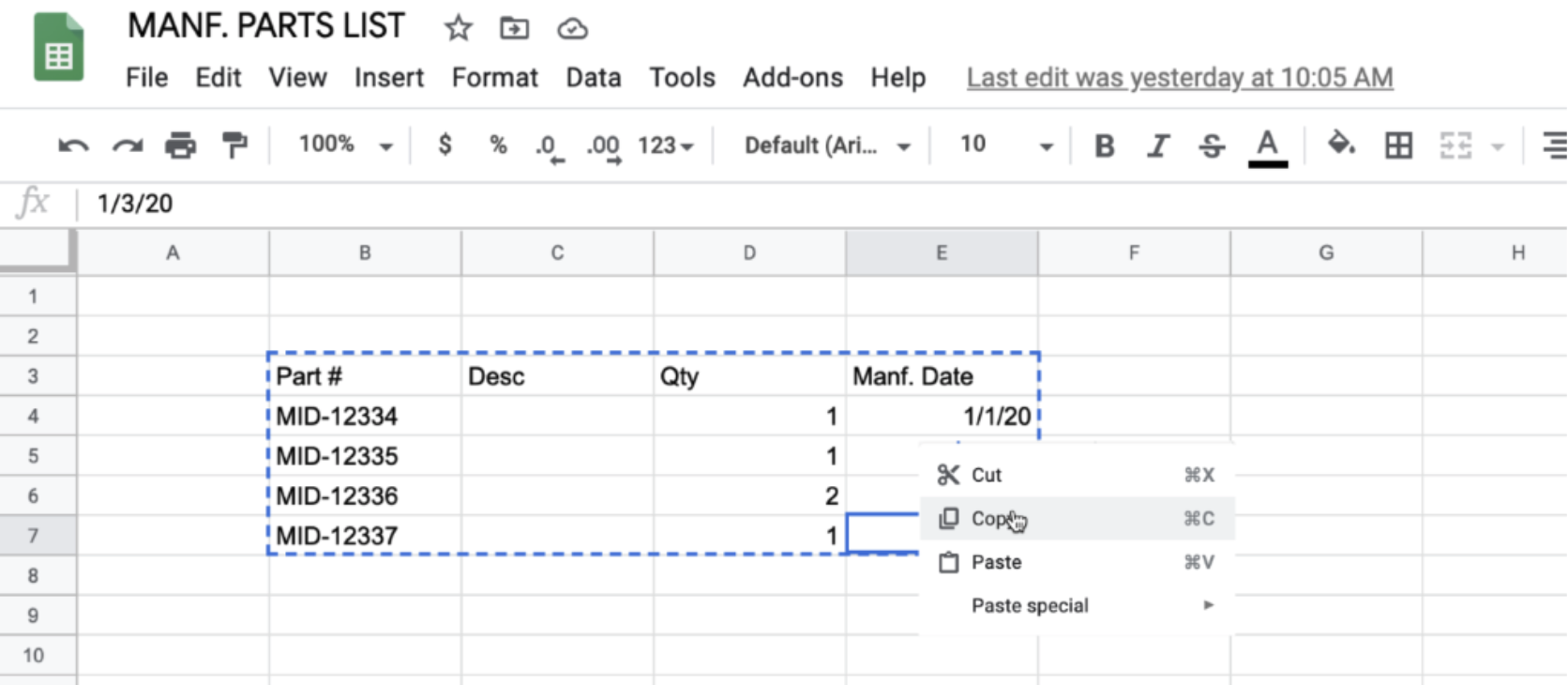Screen dimensions: 1568x685
Task: Click the print icon
Action: [180, 145]
